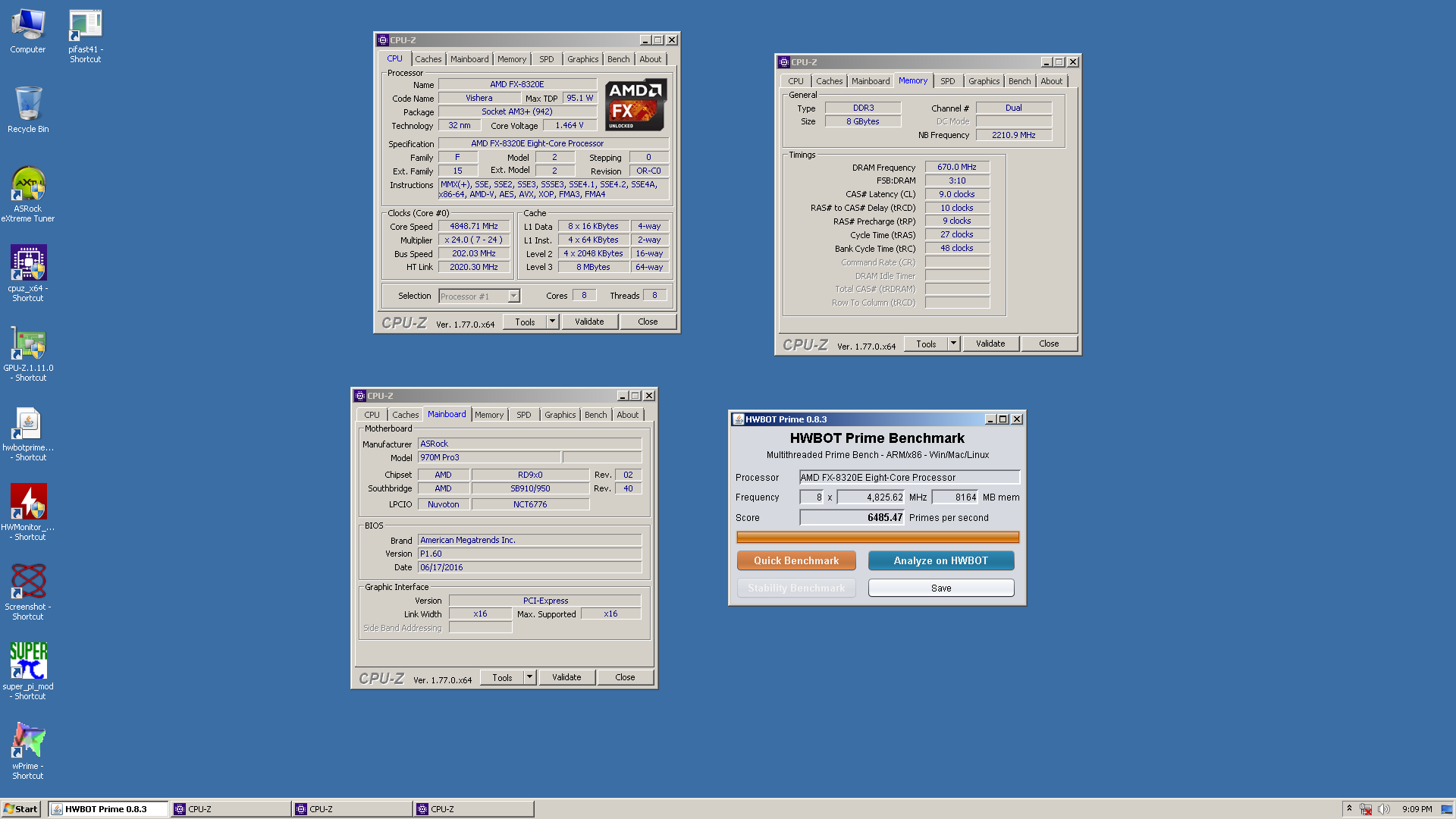The width and height of the screenshot is (1456, 819).
Task: Click Validate in CPU-Z CPU window
Action: tap(589, 322)
